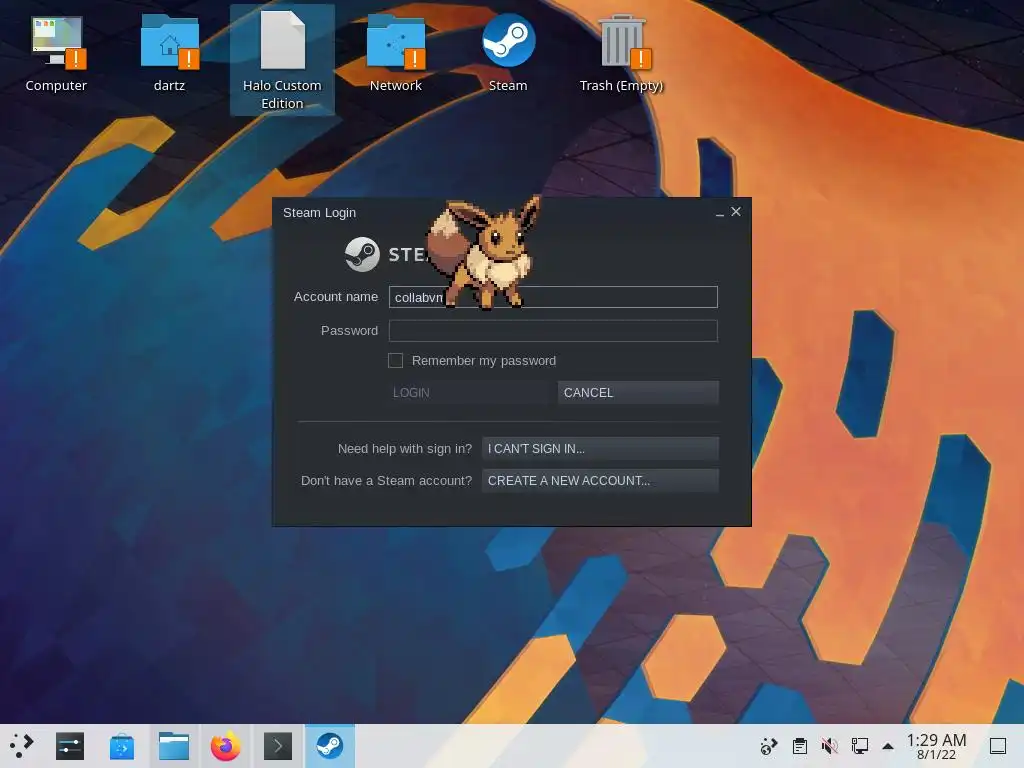Image resolution: width=1024 pixels, height=768 pixels.
Task: Open Dolphin file manager from taskbar
Action: click(174, 746)
